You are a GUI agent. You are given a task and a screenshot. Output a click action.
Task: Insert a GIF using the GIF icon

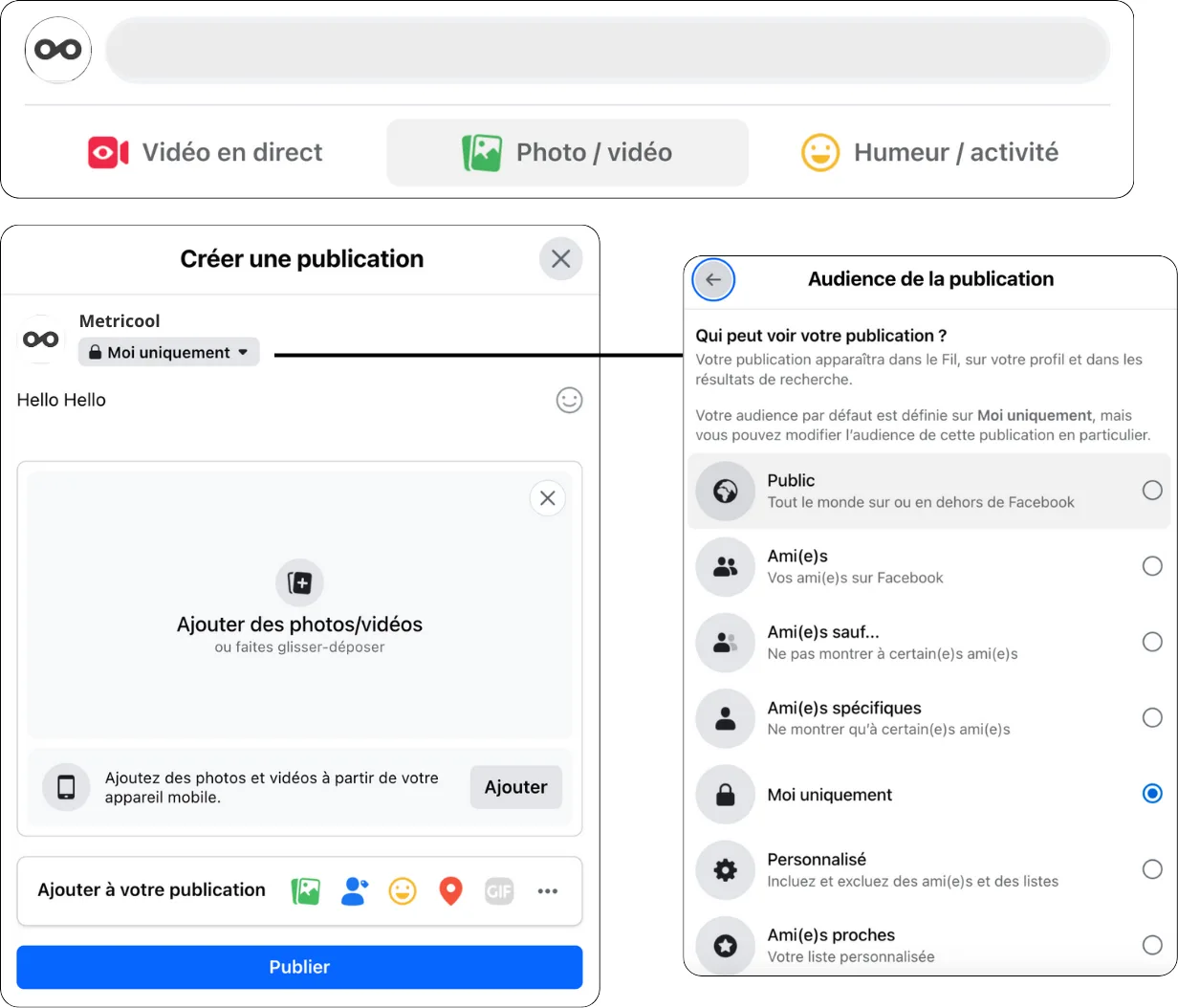pos(499,891)
